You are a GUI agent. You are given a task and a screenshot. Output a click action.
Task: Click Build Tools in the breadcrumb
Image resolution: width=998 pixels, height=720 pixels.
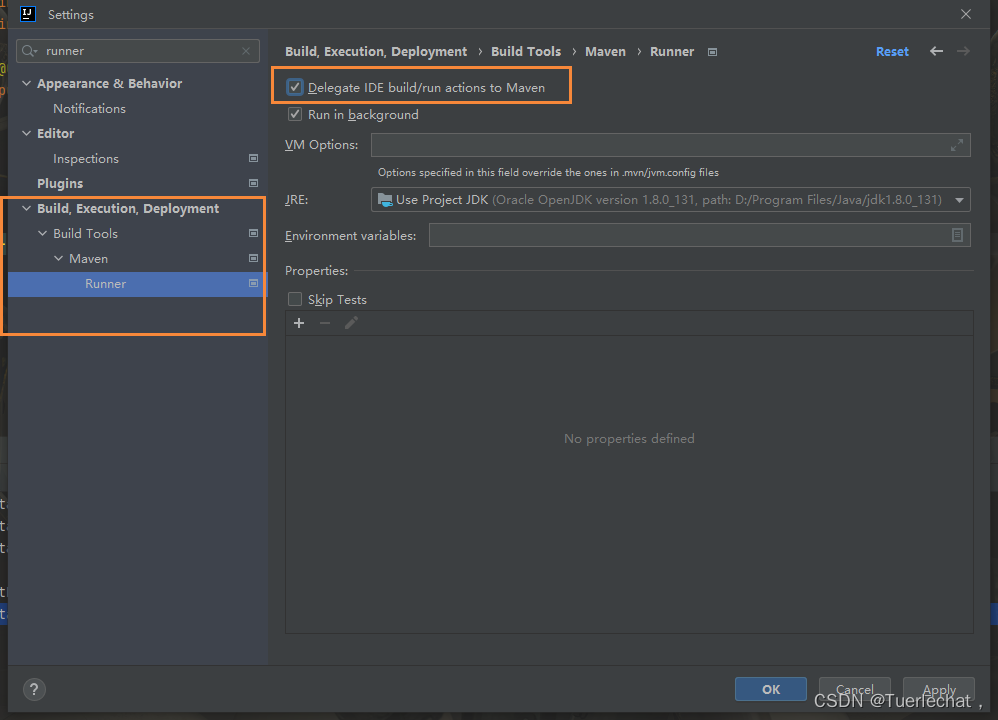tap(526, 52)
